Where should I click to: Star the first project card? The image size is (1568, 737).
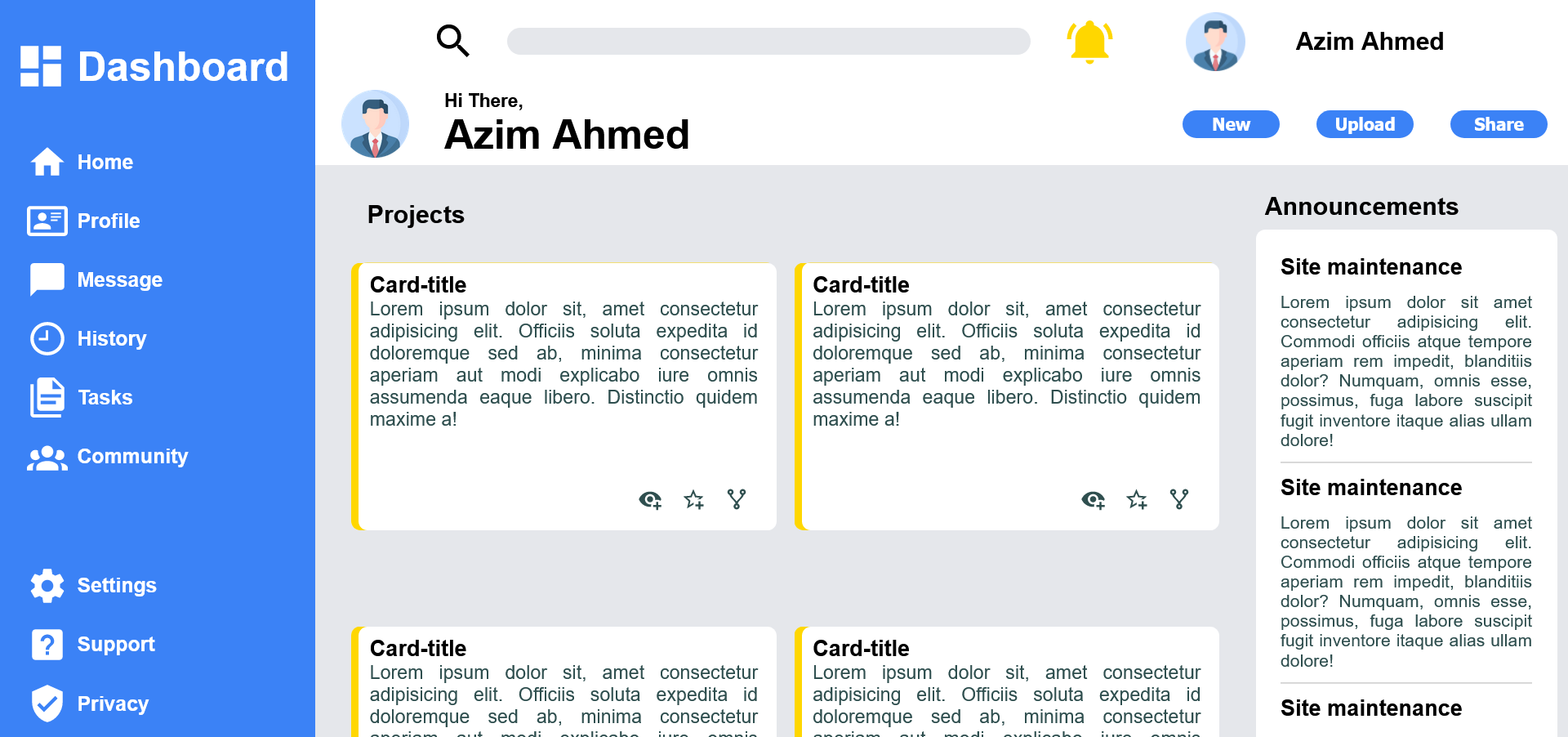pos(693,499)
